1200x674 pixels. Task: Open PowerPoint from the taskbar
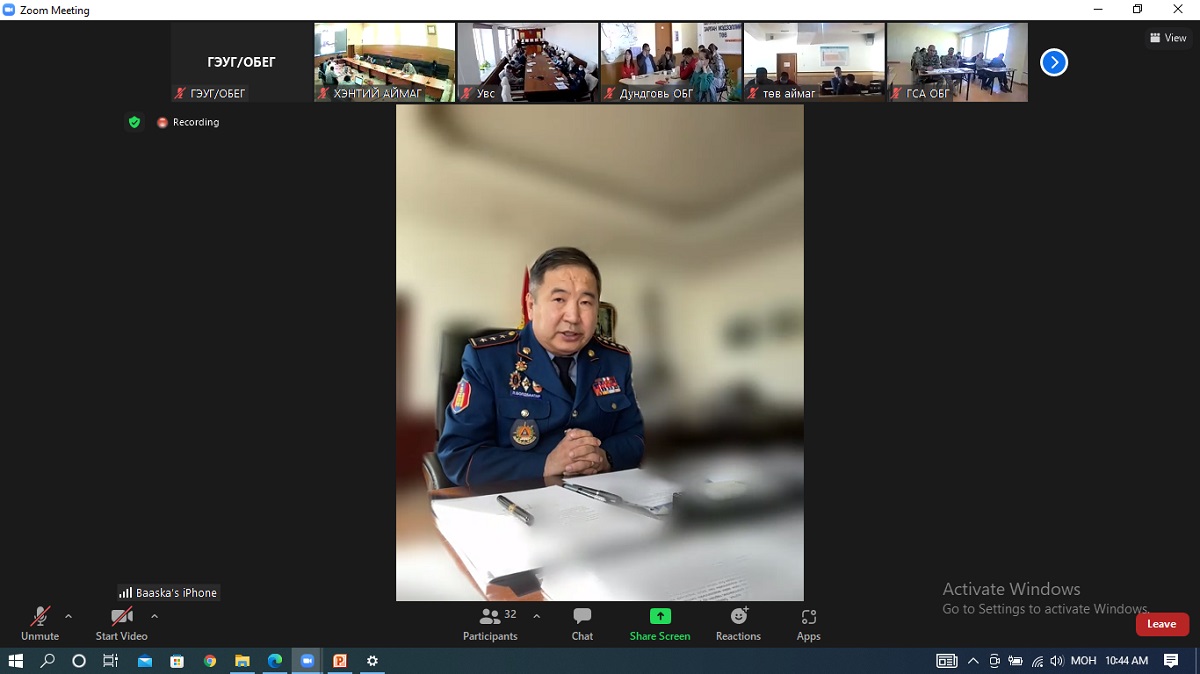point(340,661)
